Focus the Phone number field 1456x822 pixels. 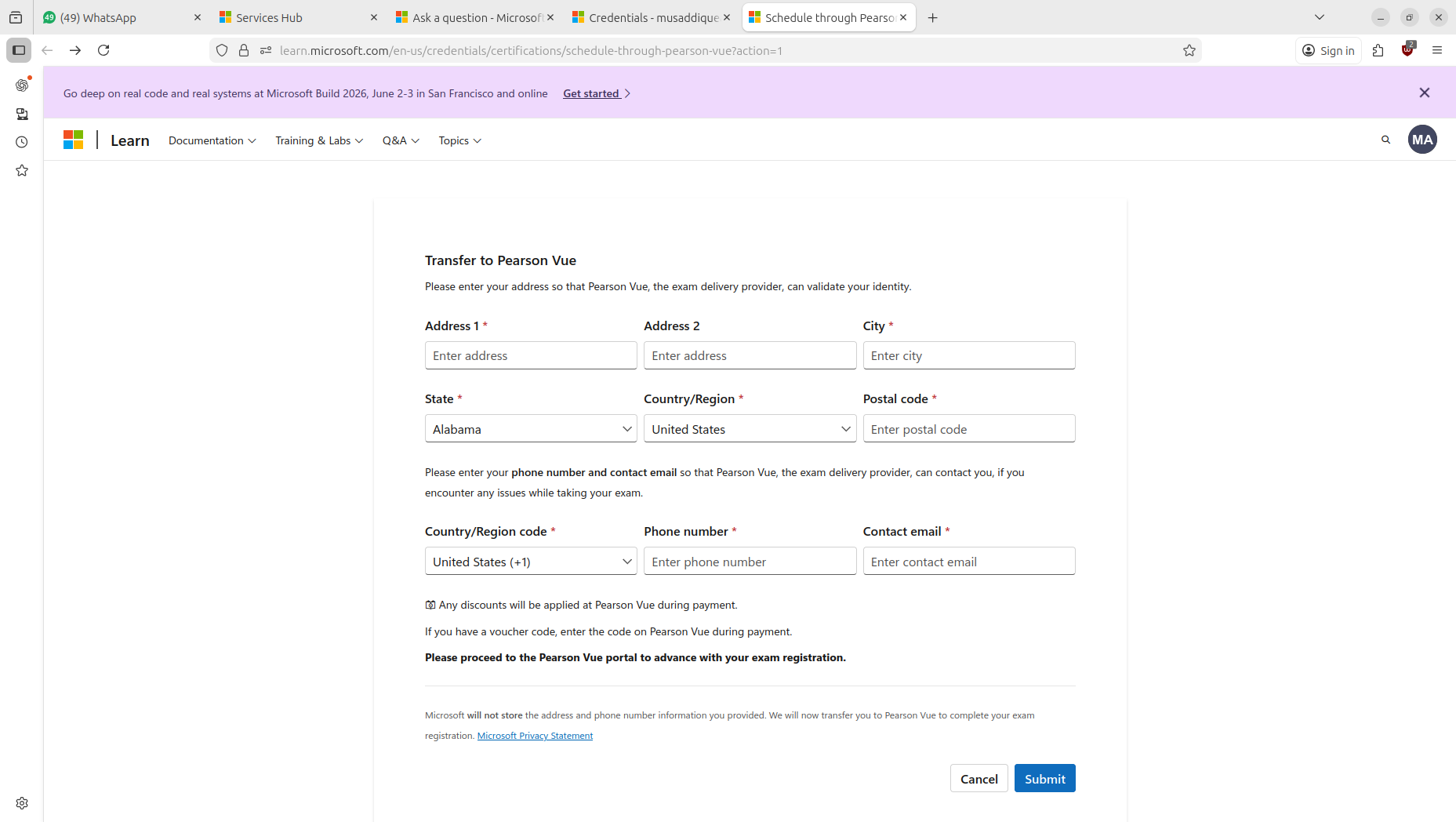point(750,562)
